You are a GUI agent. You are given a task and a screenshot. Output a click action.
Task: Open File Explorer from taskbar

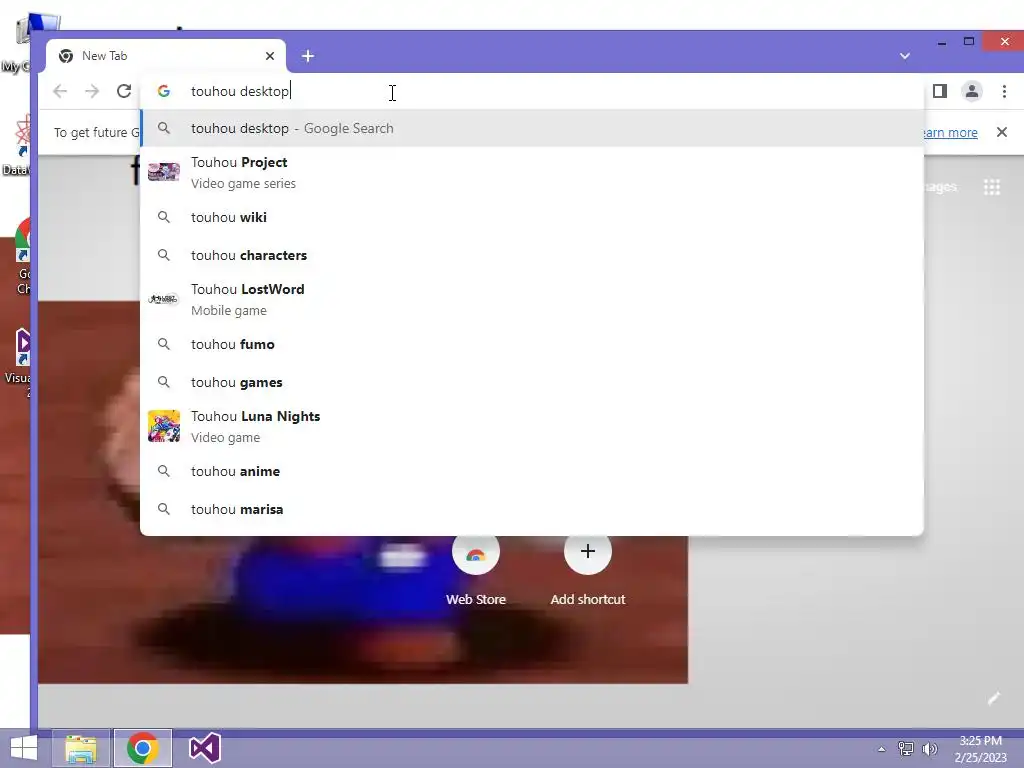(81, 748)
